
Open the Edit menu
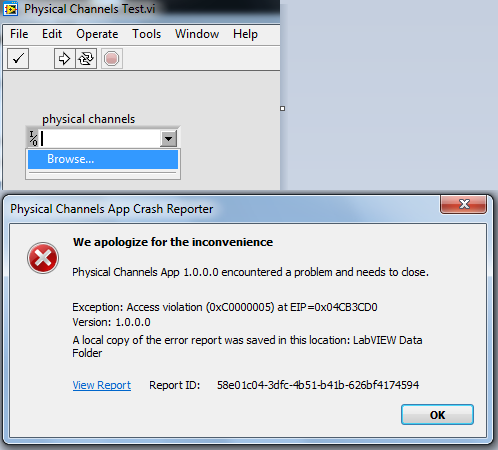point(52,34)
